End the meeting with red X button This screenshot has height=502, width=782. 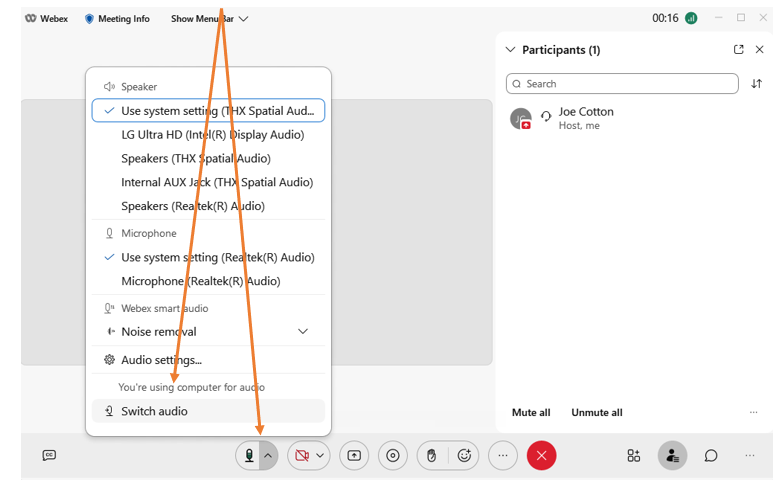point(542,455)
